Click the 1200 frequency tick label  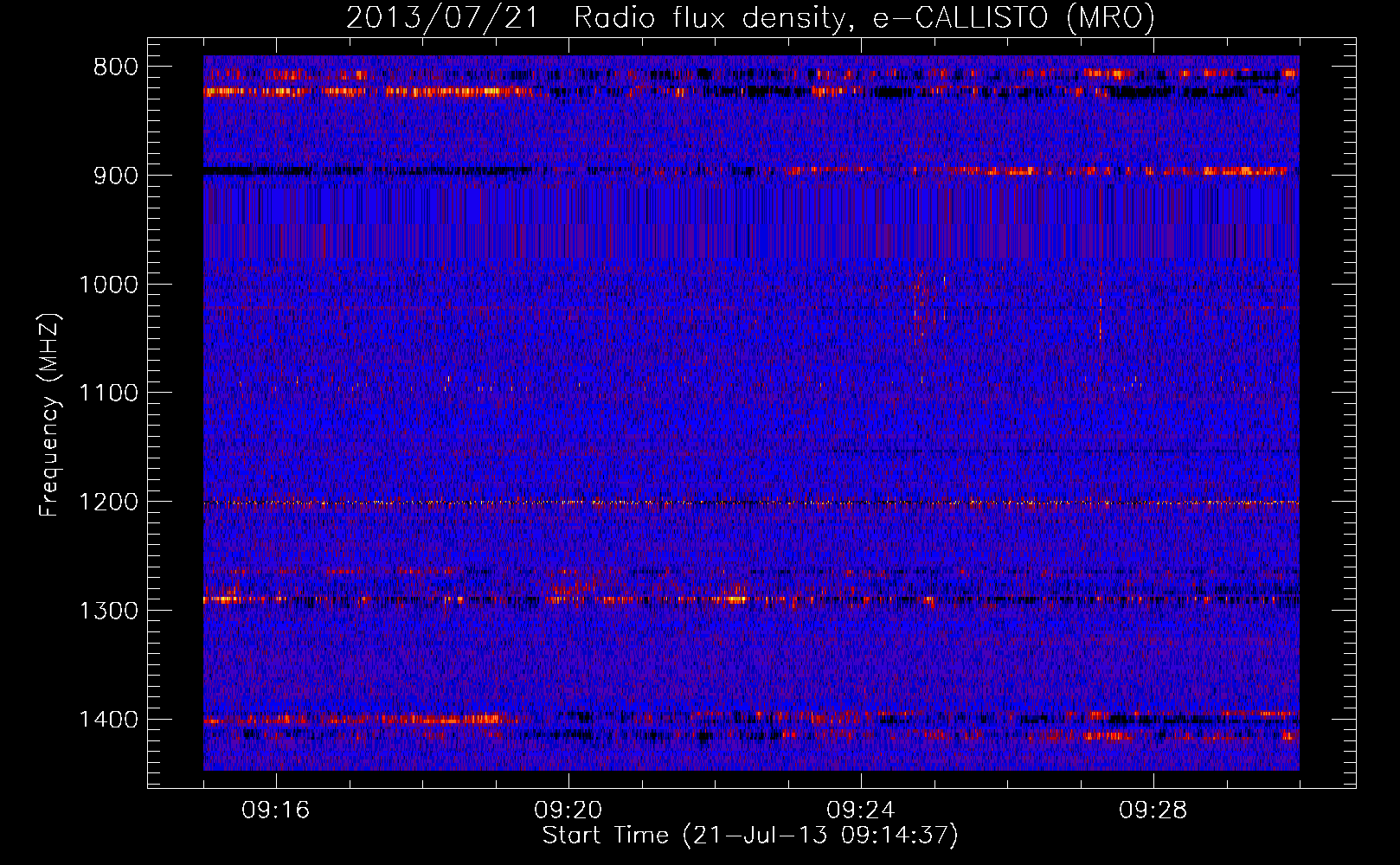point(108,502)
